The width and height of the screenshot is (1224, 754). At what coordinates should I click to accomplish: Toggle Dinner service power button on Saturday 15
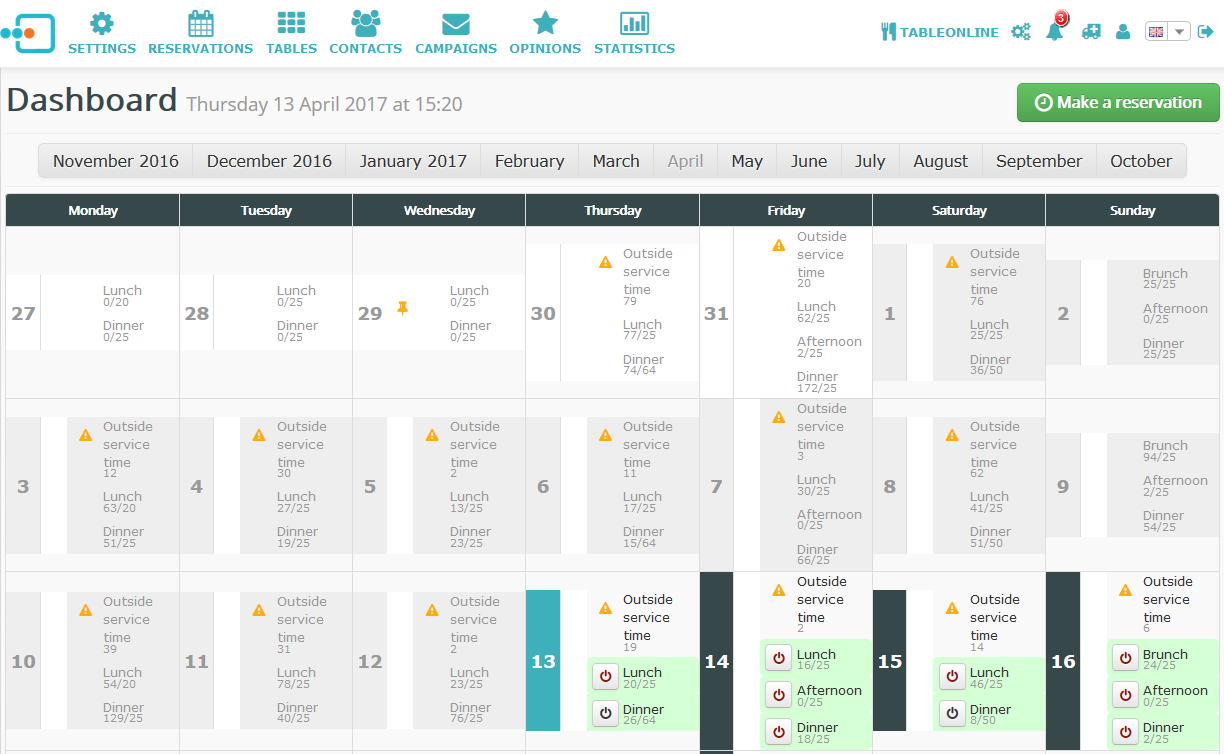tap(952, 714)
